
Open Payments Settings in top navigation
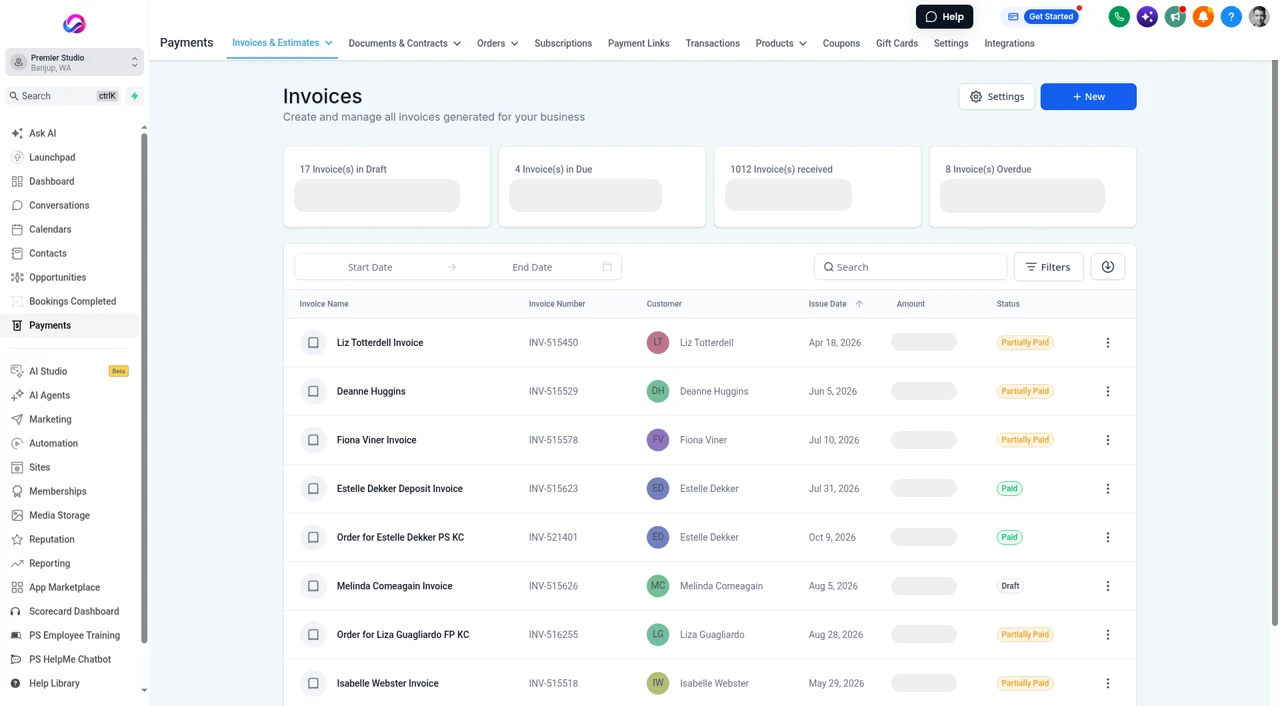tap(951, 44)
